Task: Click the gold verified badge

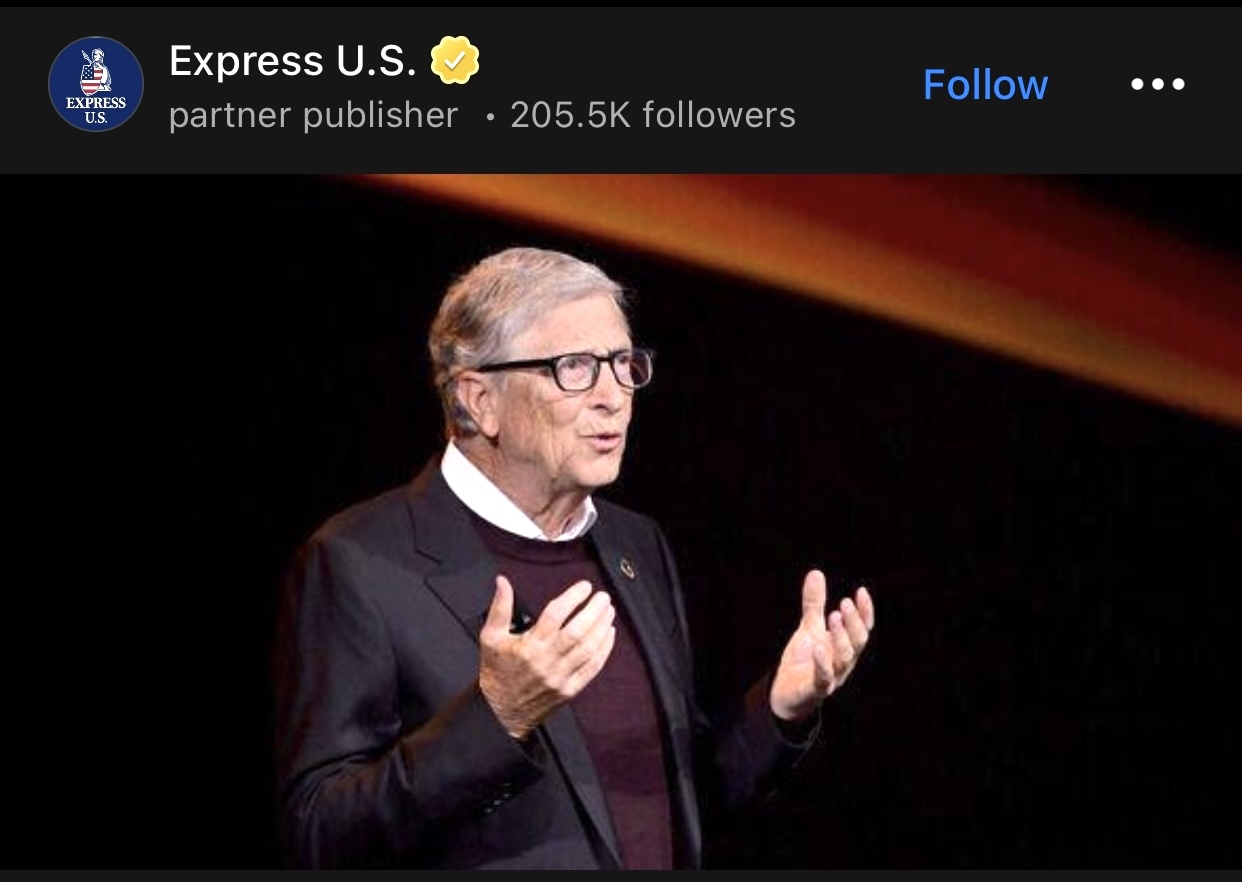Action: click(x=455, y=62)
